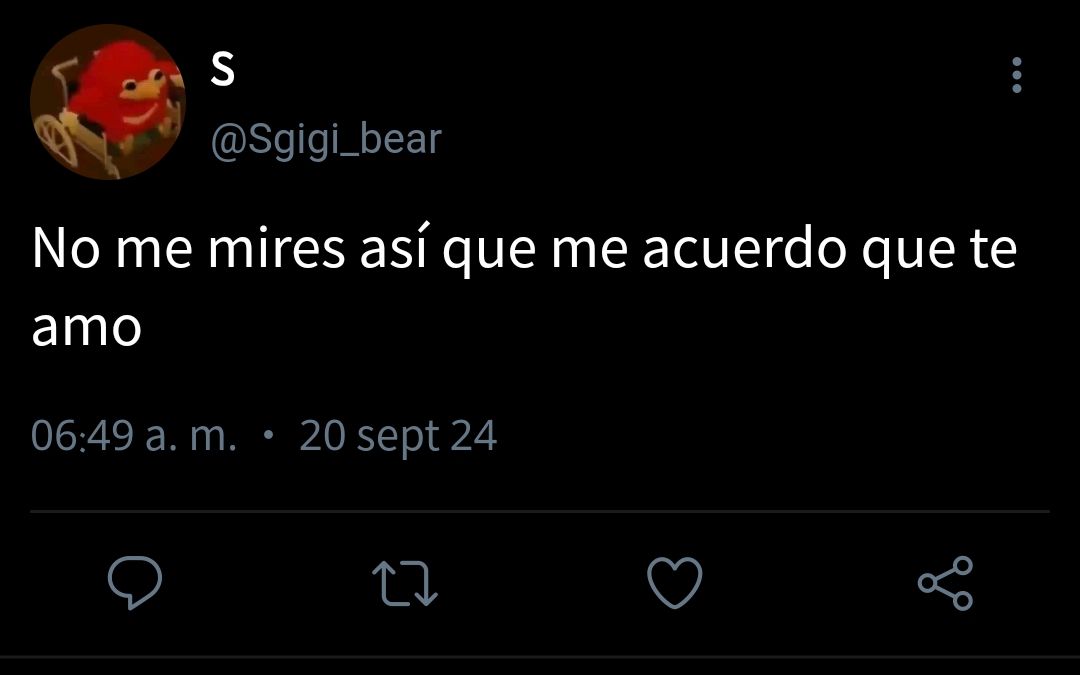Open overflow menu beside the username

(1017, 74)
